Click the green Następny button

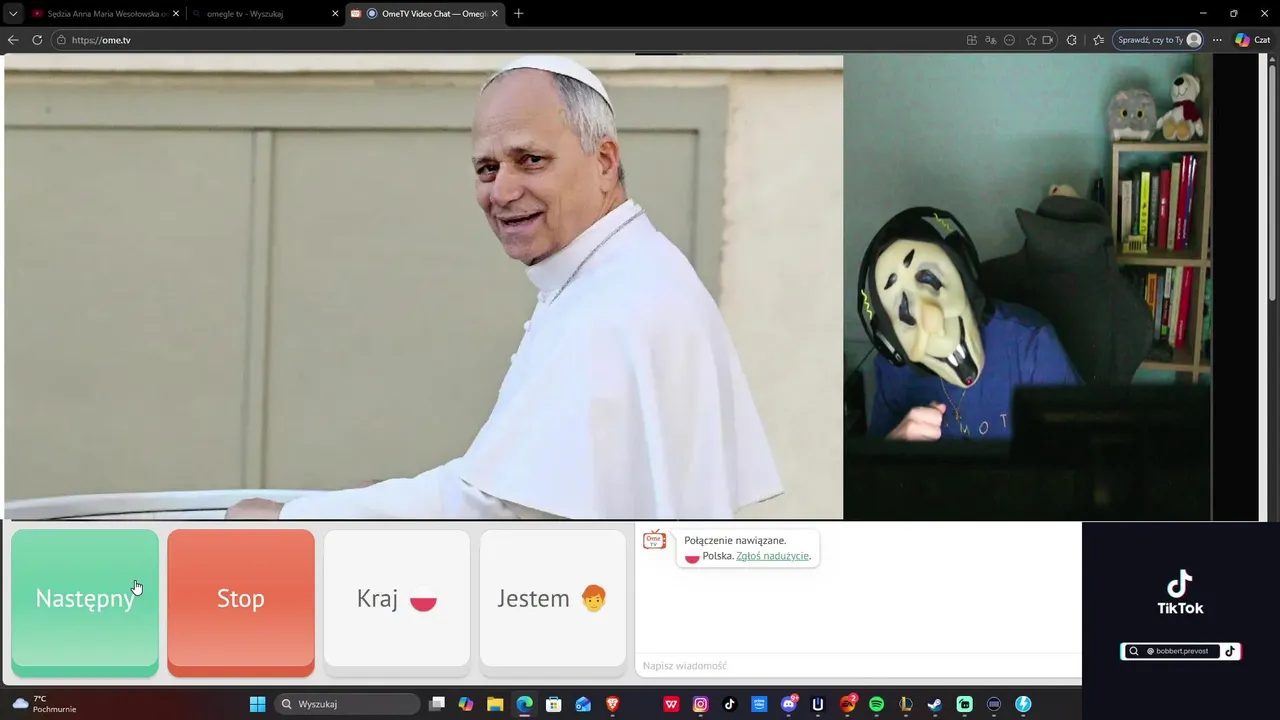[85, 603]
